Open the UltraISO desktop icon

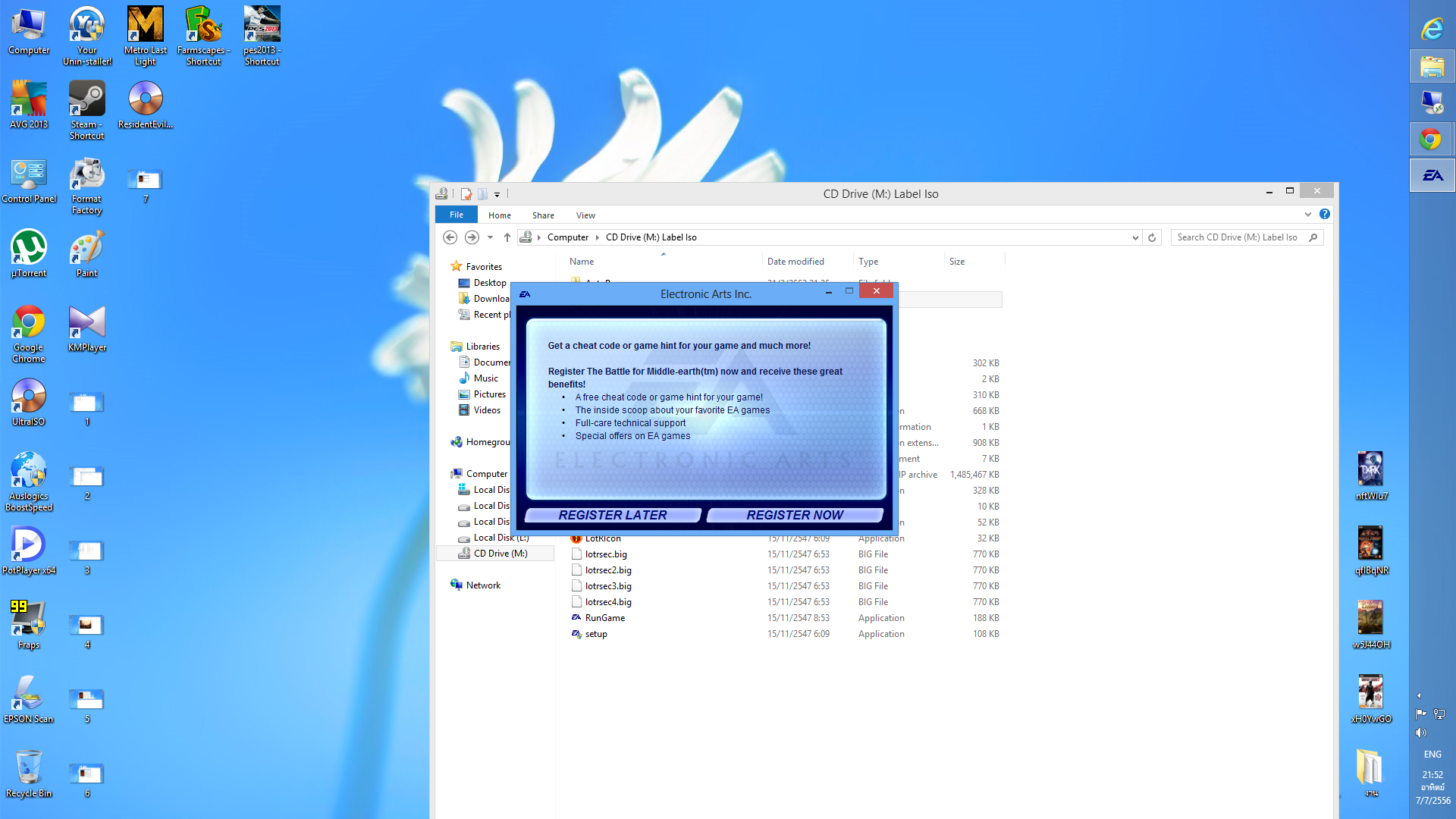(x=29, y=402)
